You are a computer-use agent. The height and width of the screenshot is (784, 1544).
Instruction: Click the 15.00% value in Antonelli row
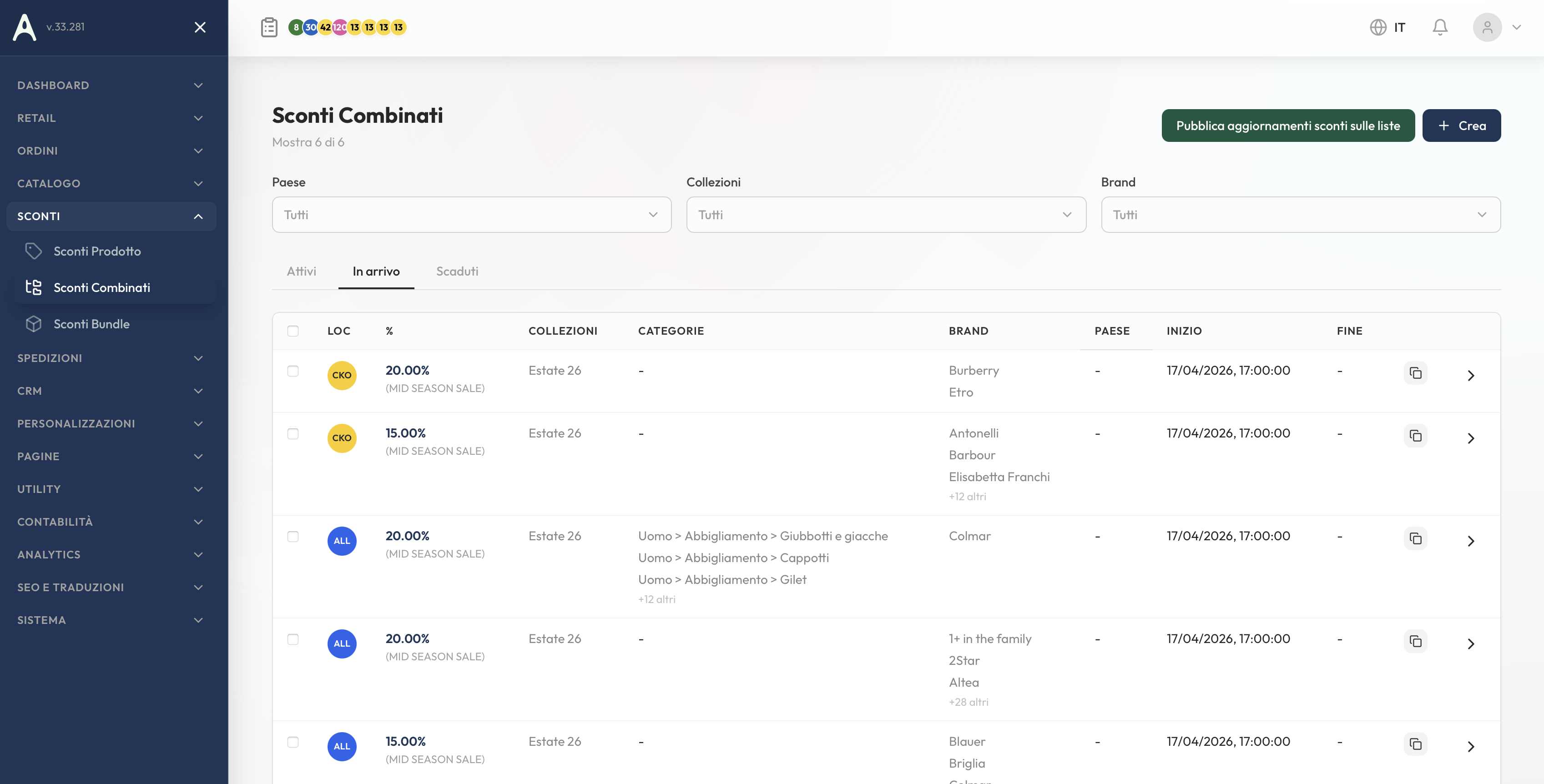405,433
